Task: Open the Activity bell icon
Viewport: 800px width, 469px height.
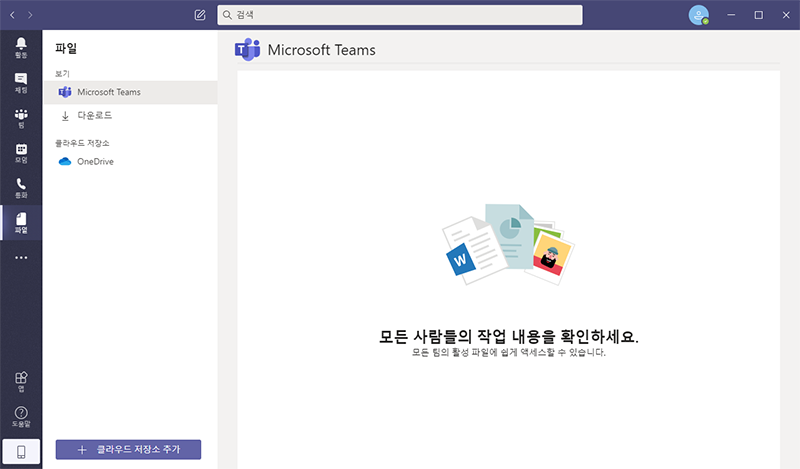Action: click(x=21, y=47)
